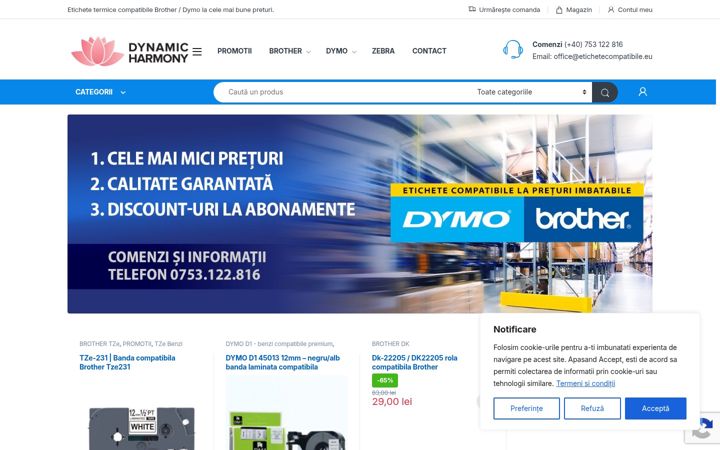Click the Acceptă cookie button
720x450 pixels.
pos(655,408)
